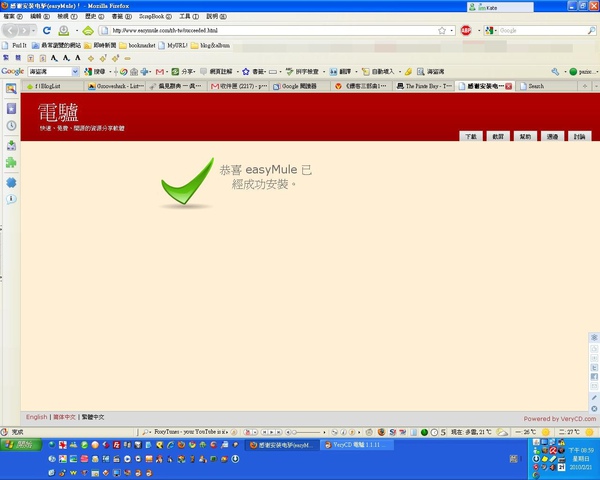Click the sidebar image search icon
600x480 pixels.
(11, 88)
